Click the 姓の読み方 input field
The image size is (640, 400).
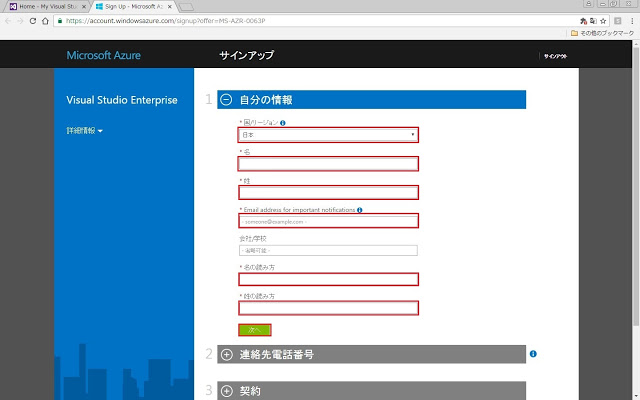point(328,308)
